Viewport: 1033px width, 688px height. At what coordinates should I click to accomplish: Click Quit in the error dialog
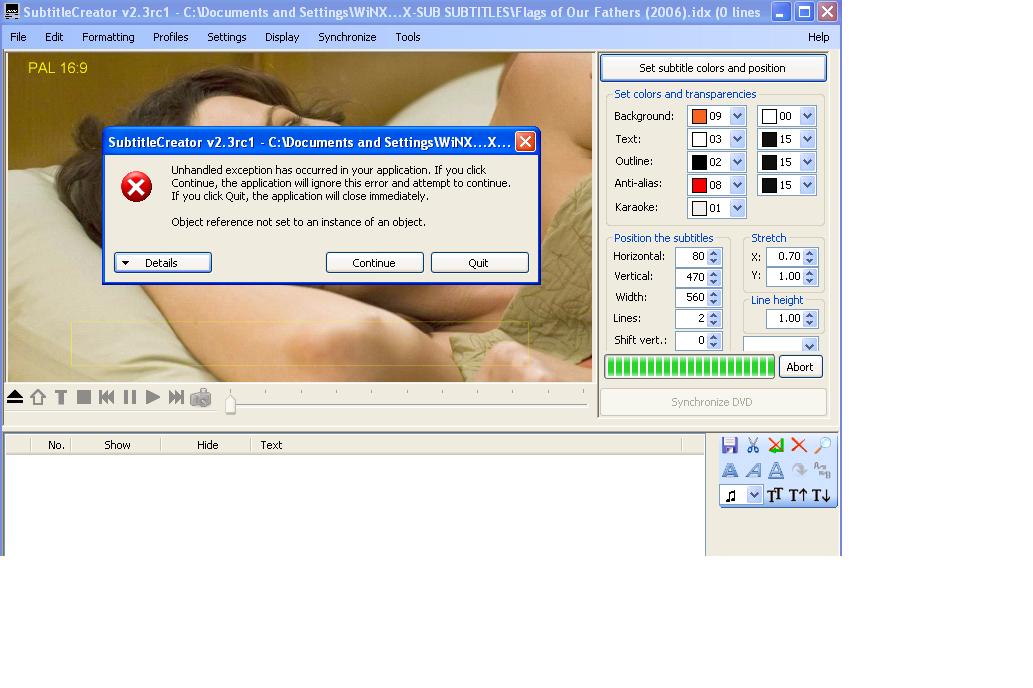[479, 262]
